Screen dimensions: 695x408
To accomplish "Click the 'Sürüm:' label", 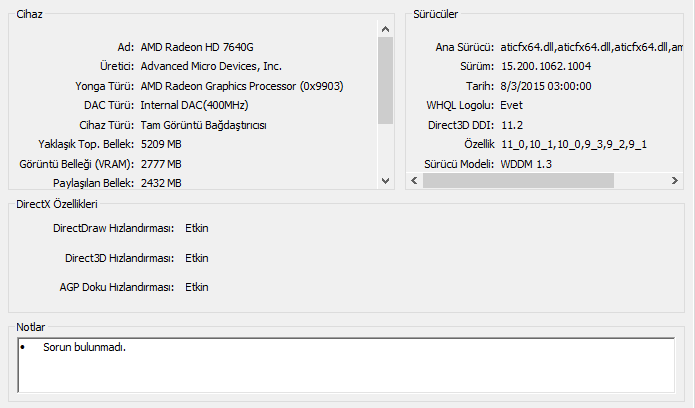I will (x=477, y=66).
